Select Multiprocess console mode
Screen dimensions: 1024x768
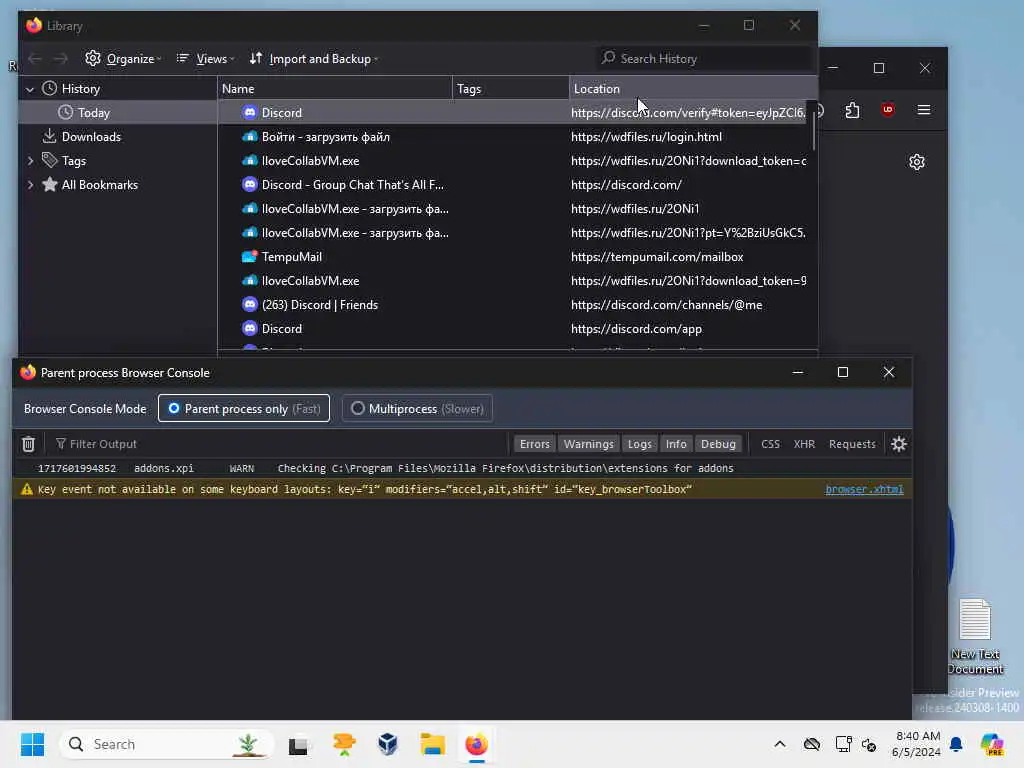point(417,409)
